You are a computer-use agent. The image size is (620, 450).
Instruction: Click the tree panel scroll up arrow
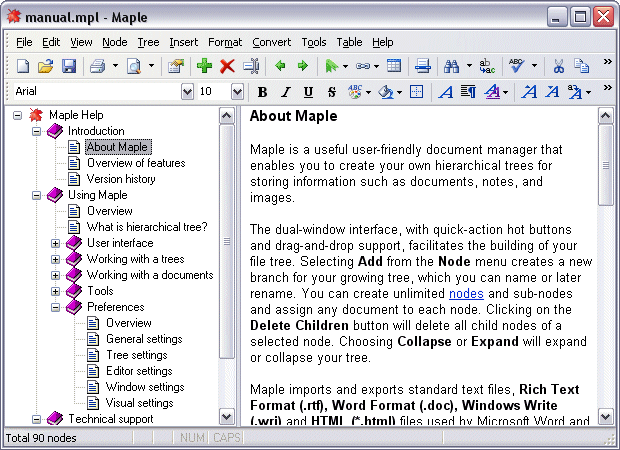point(227,115)
